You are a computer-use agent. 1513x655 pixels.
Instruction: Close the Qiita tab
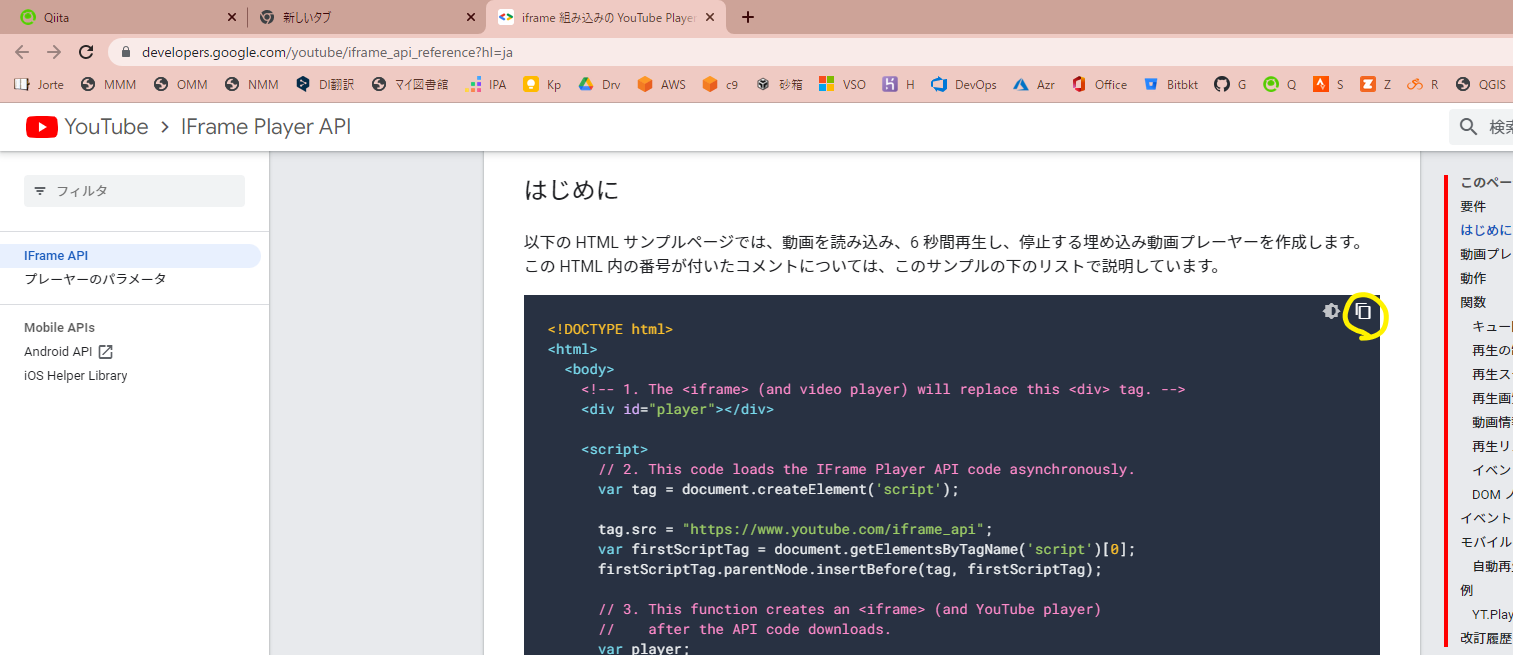click(x=232, y=17)
